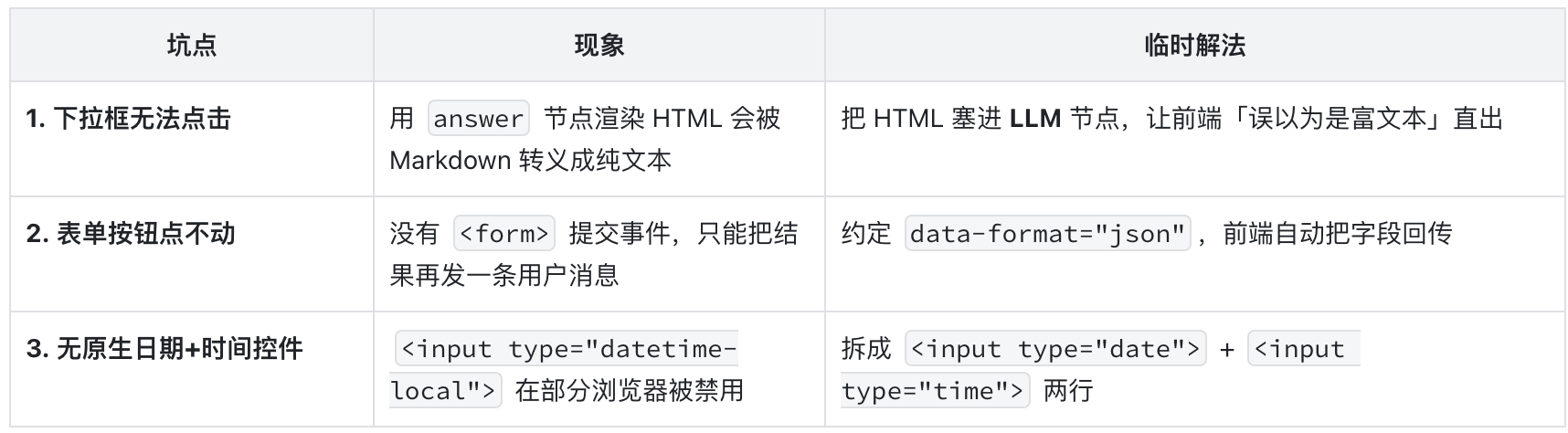Click the 临时解法 column header
Image resolution: width=1568 pixels, height=433 pixels.
point(1194,46)
